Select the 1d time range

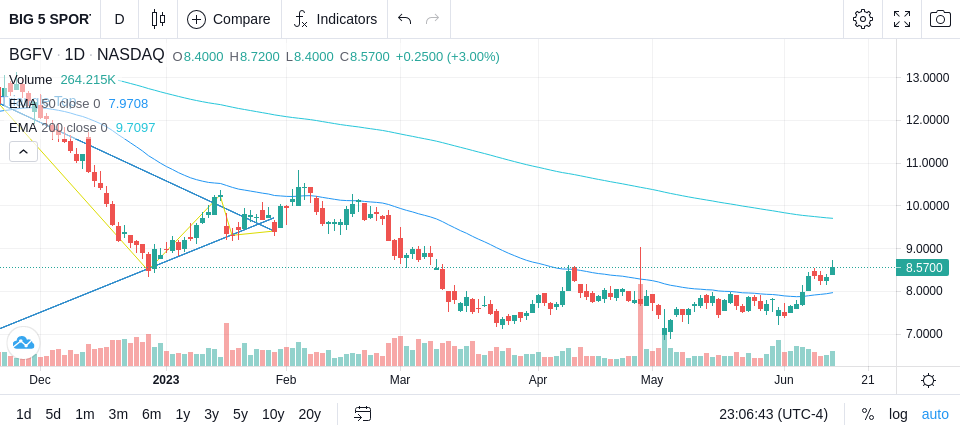(24, 415)
